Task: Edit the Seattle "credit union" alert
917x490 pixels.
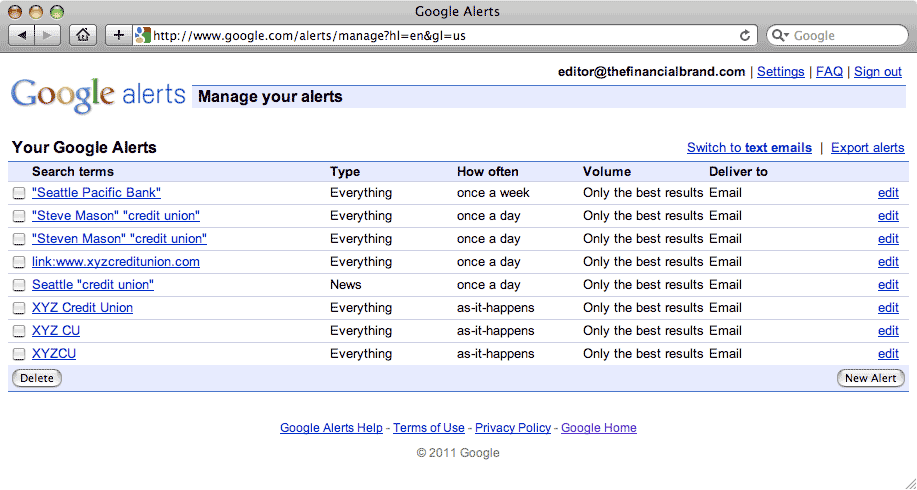Action: (x=888, y=285)
